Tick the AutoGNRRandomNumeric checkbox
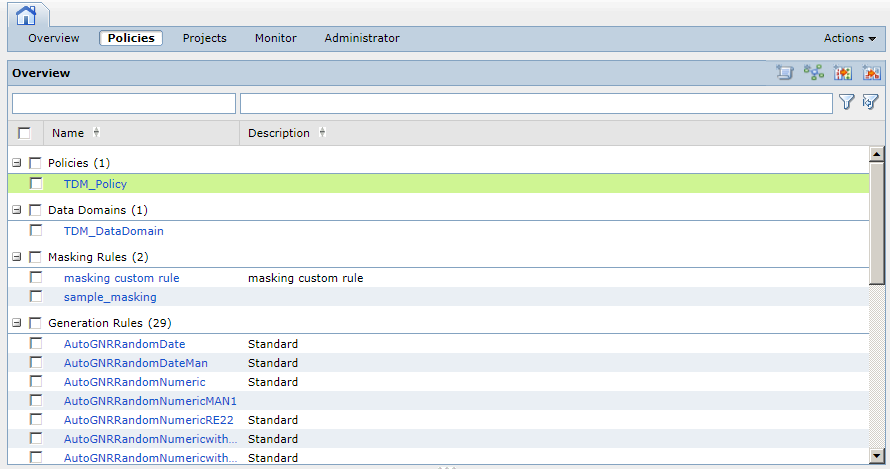The width and height of the screenshot is (890, 469). click(36, 382)
